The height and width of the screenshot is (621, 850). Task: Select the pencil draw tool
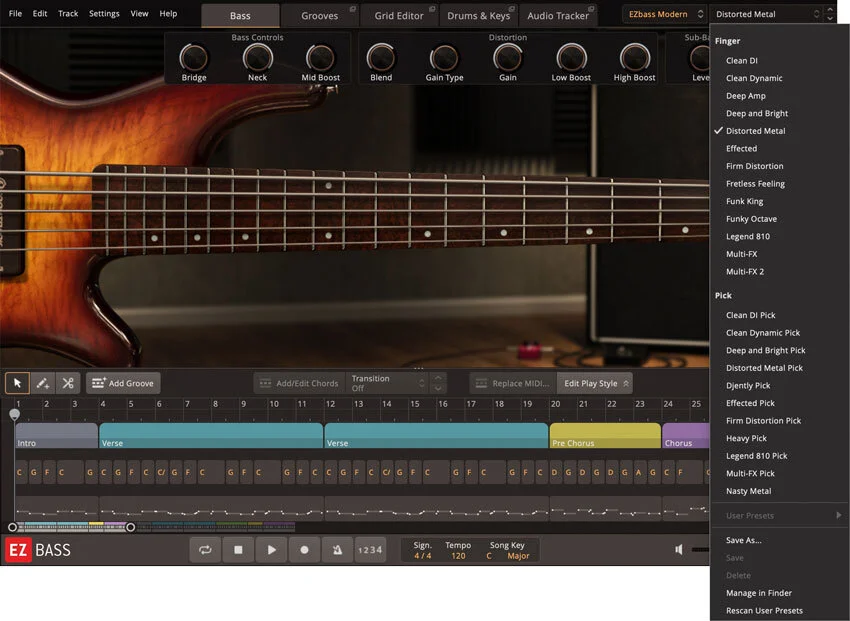pyautogui.click(x=42, y=383)
